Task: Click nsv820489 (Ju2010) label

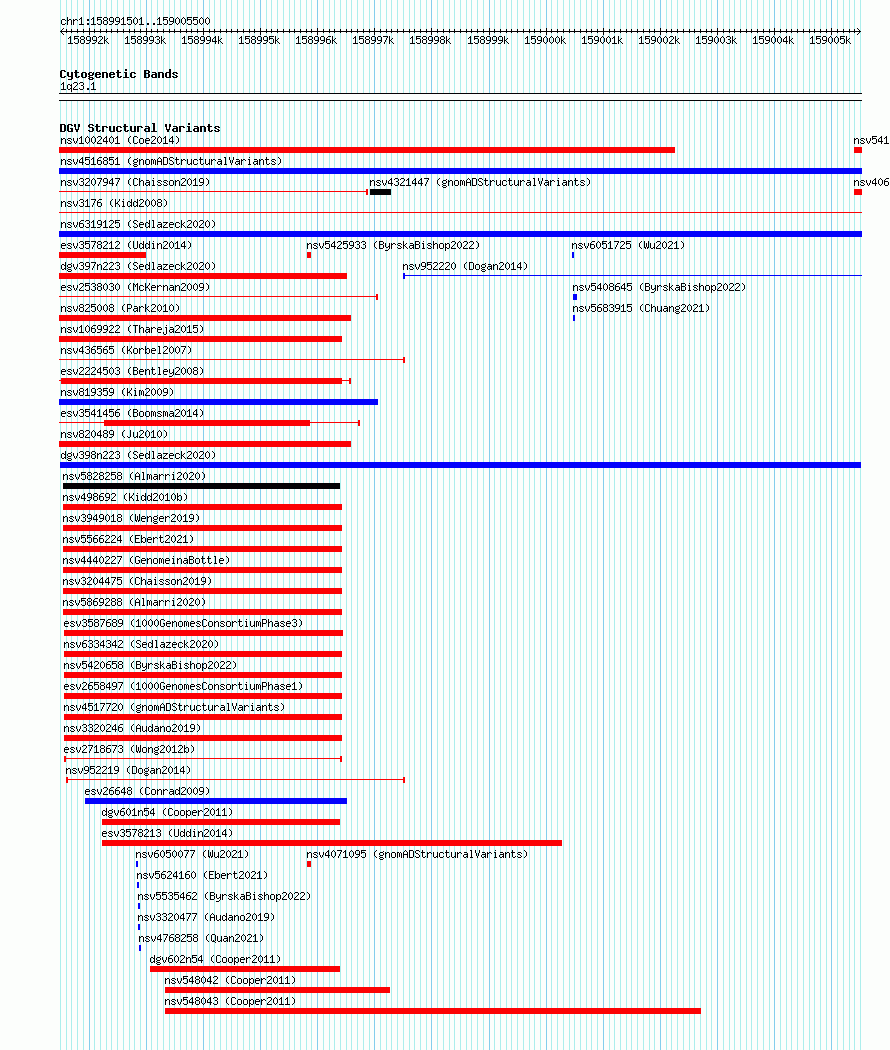Action: click(x=114, y=434)
